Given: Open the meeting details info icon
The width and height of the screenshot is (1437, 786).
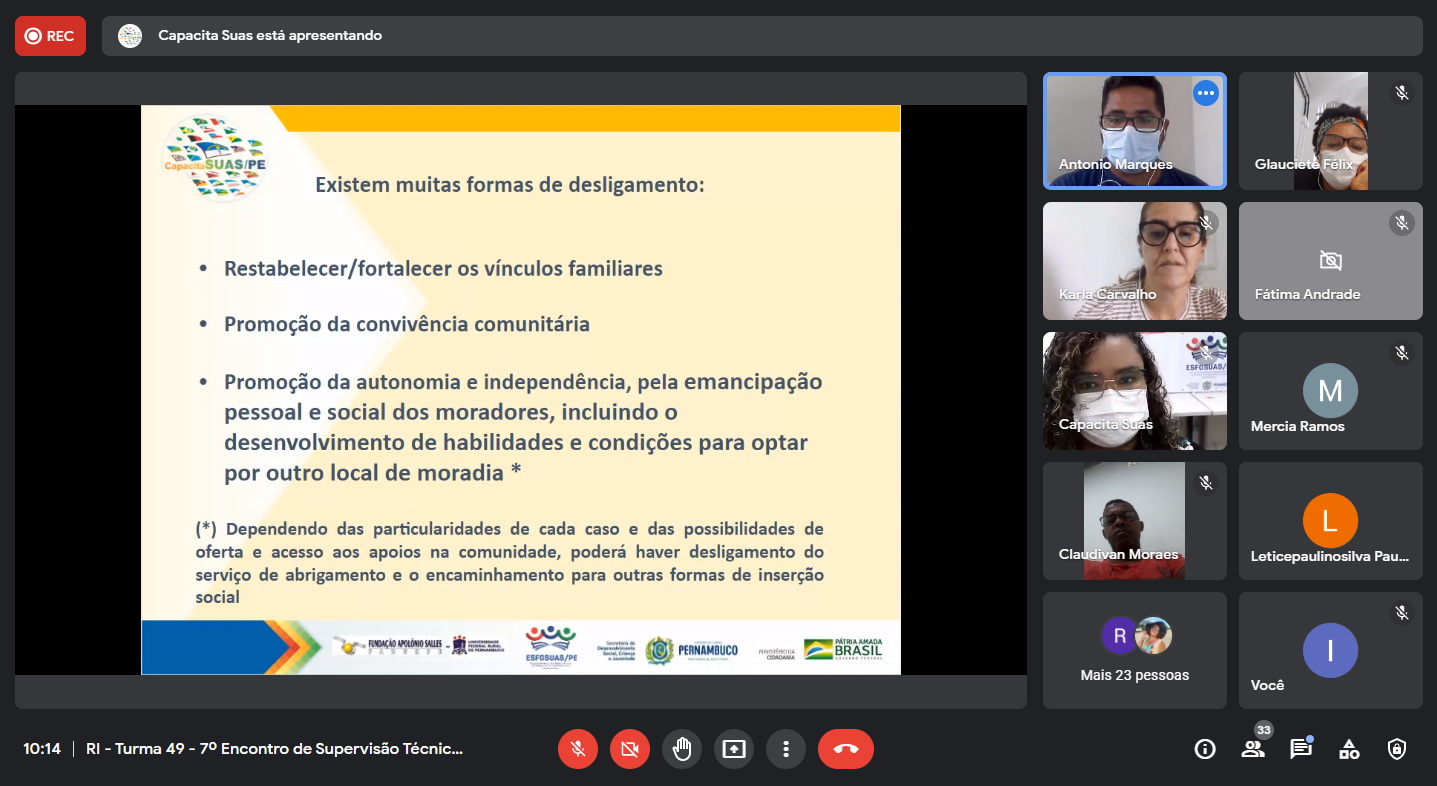Looking at the screenshot, I should [x=1205, y=749].
